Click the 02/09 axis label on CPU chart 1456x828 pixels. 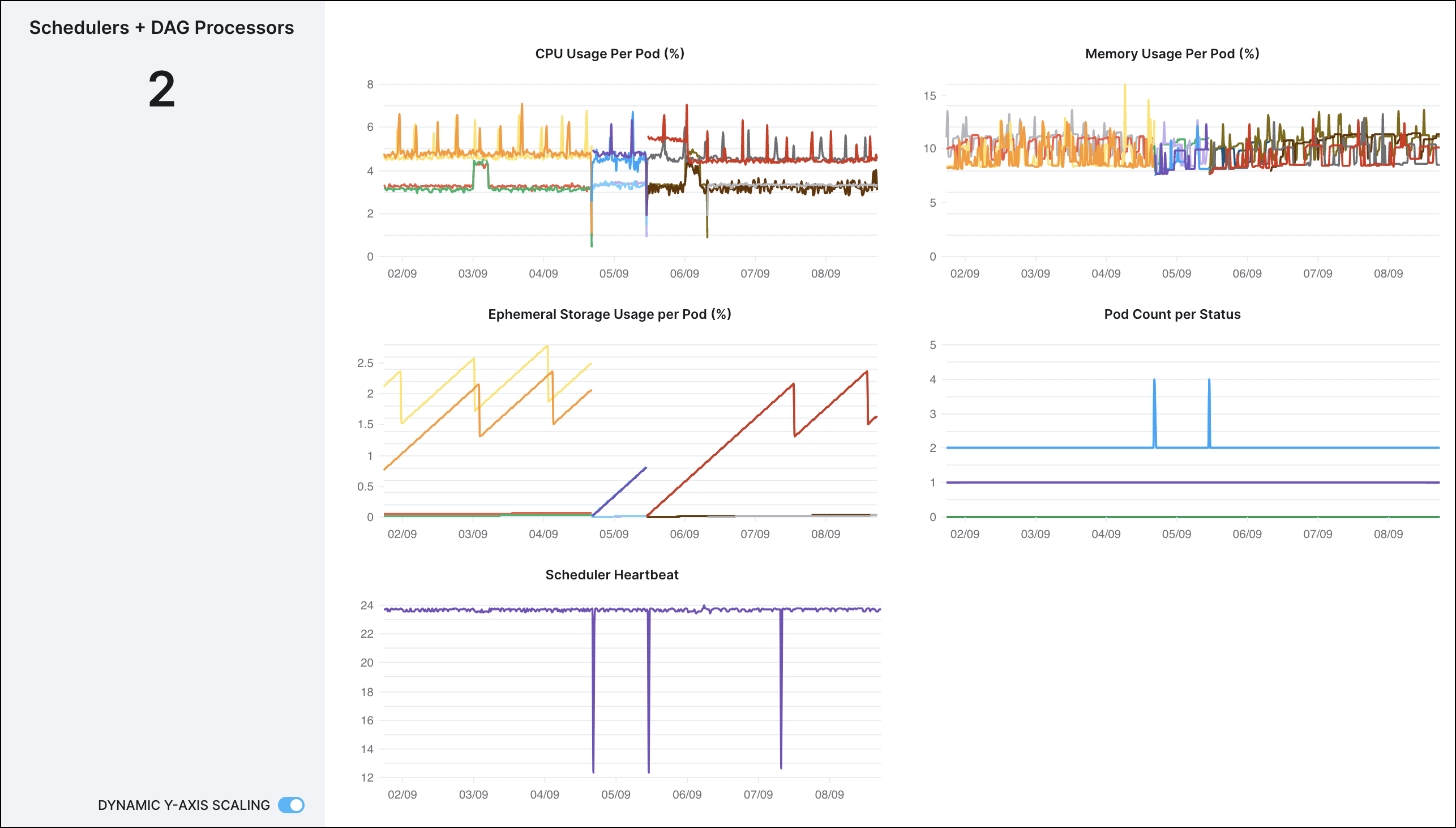[x=402, y=274]
